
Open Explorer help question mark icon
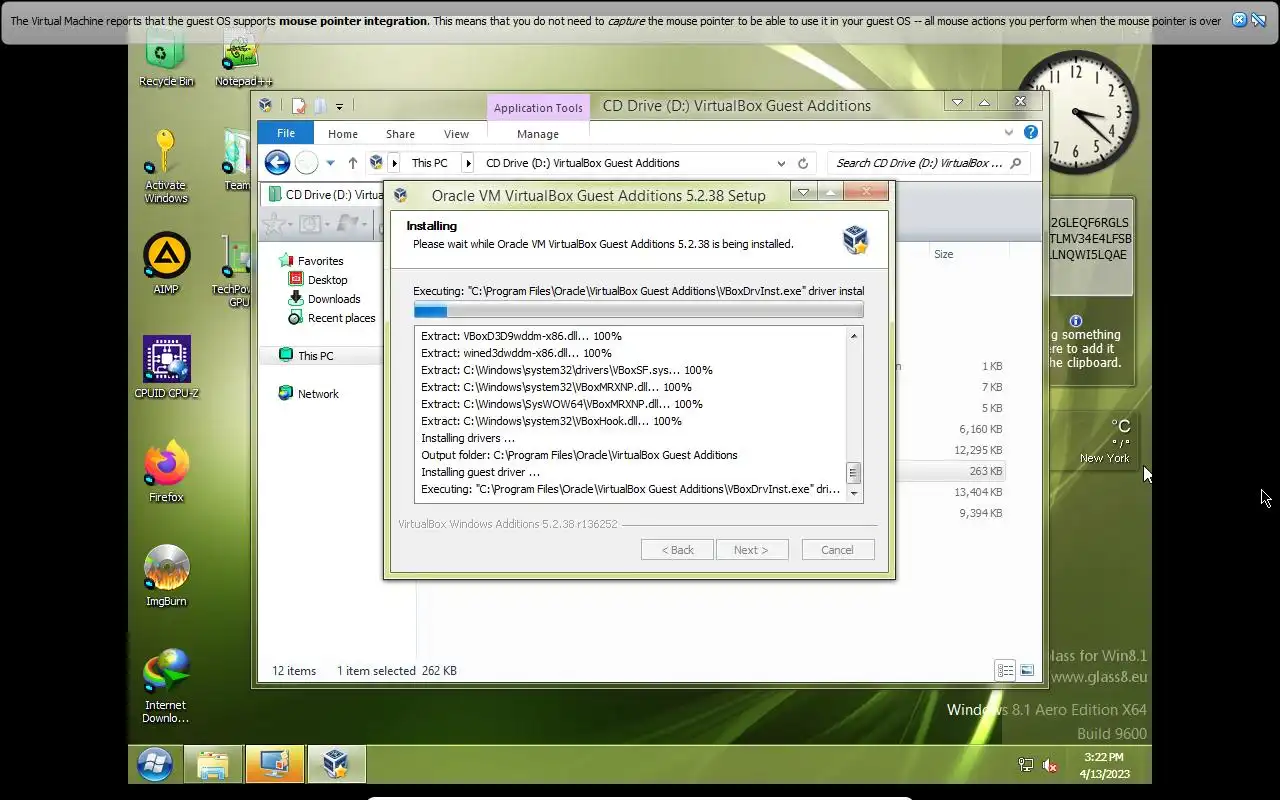(1031, 132)
